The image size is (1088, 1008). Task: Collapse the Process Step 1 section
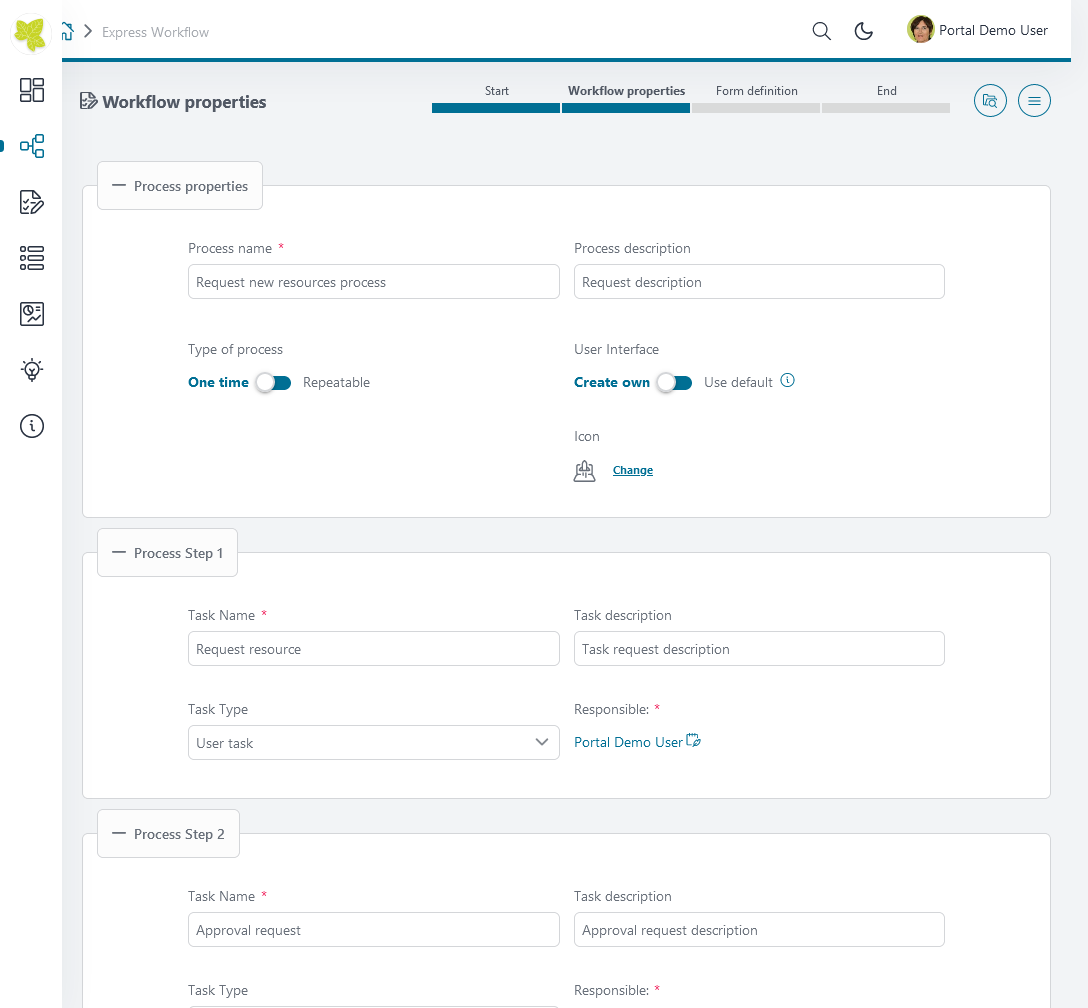click(x=167, y=553)
